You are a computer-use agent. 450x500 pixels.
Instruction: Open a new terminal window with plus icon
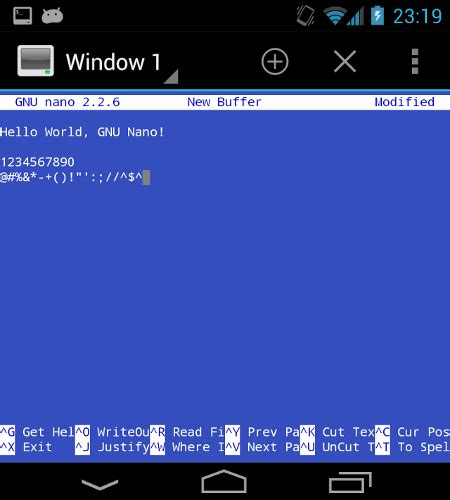click(275, 62)
